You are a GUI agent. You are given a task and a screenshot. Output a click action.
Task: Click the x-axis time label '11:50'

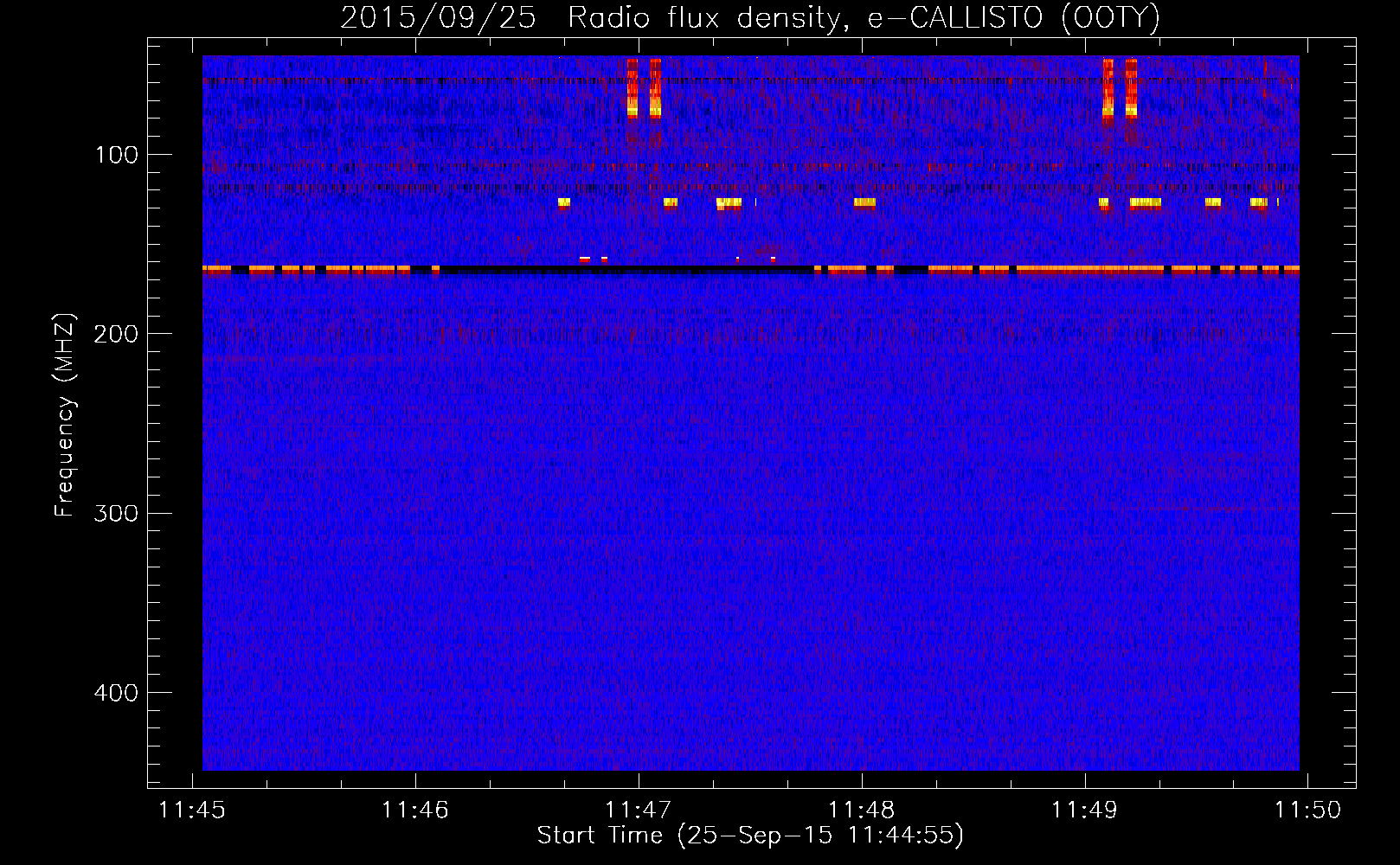[x=1308, y=811]
